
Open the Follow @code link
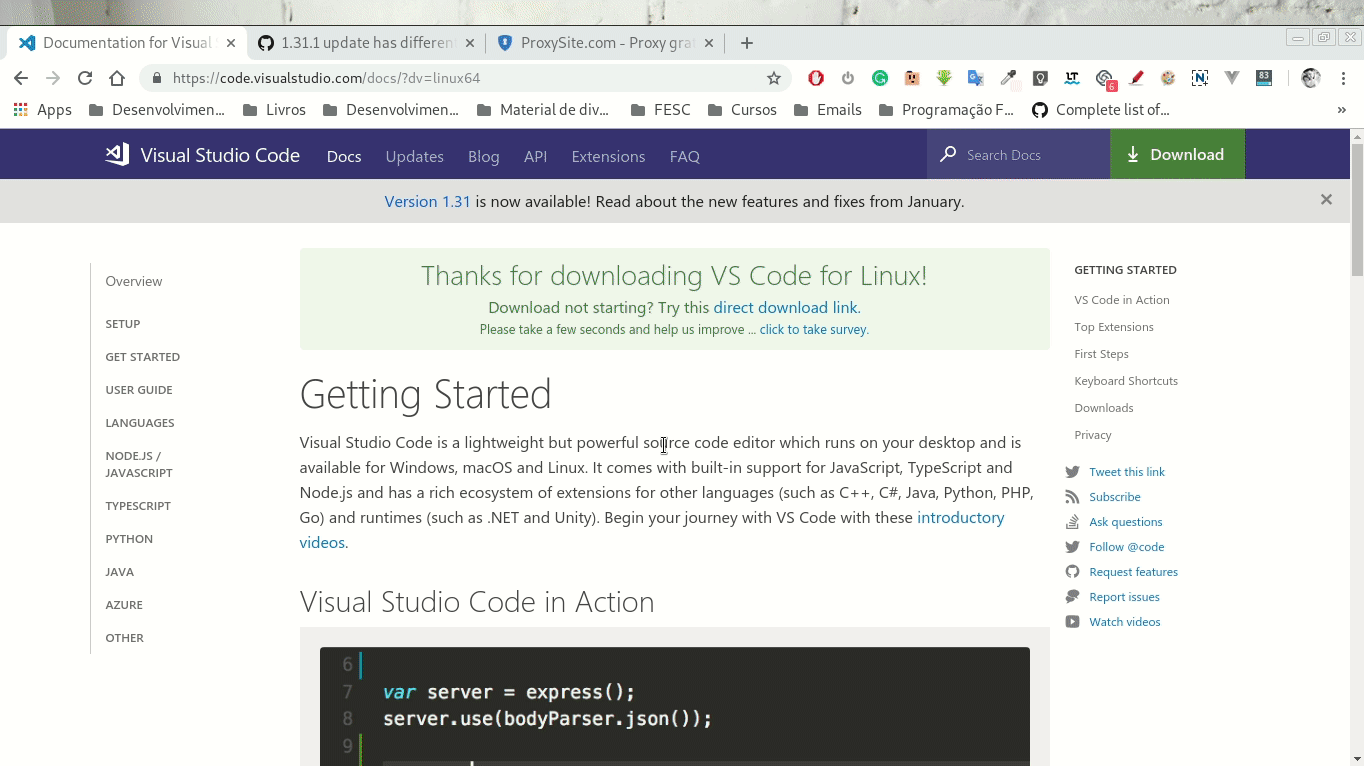coord(1126,547)
